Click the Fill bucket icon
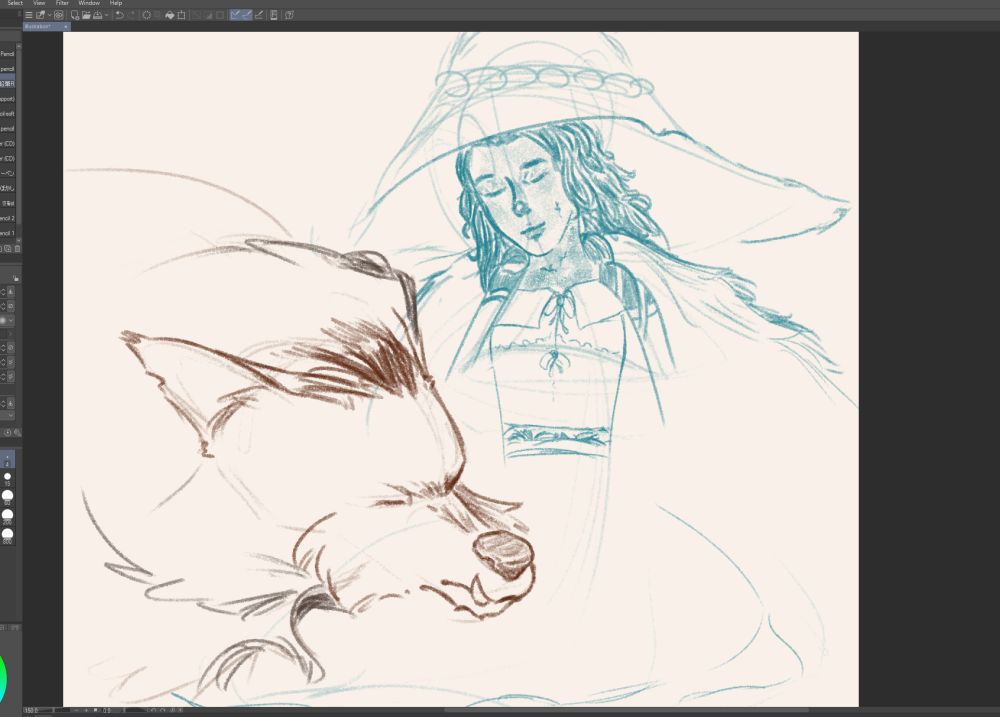The image size is (1000, 717). tap(170, 15)
